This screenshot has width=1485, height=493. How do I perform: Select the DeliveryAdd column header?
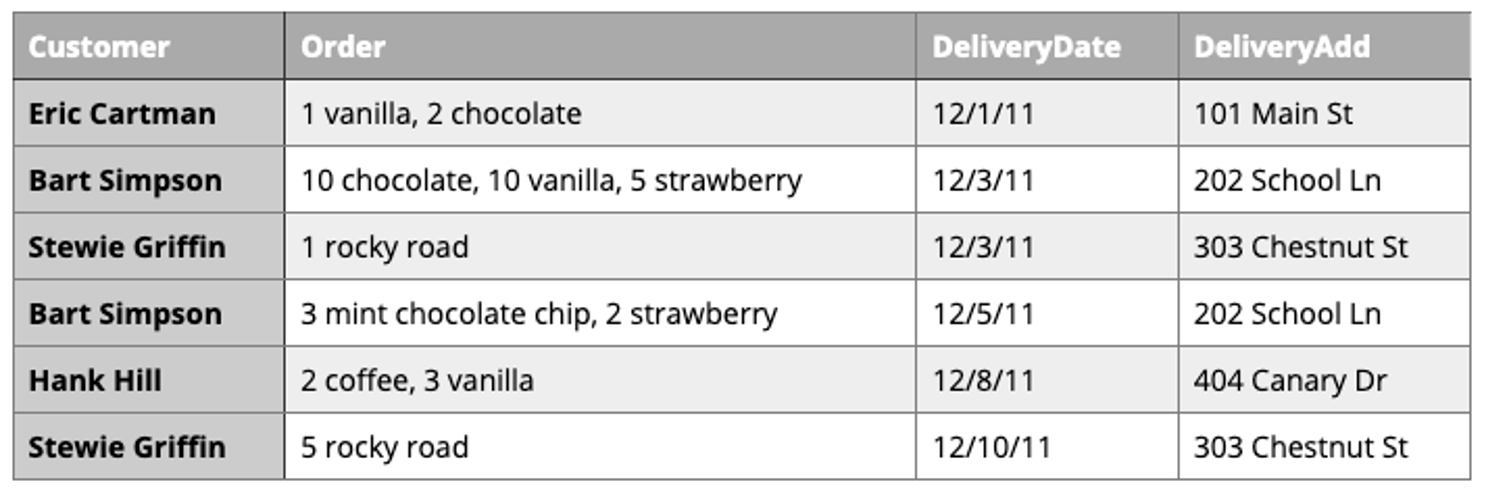pos(1281,47)
